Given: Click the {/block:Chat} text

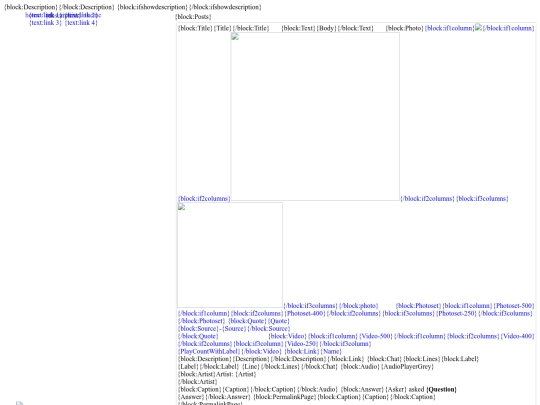Looking at the screenshot, I should 320,366.
